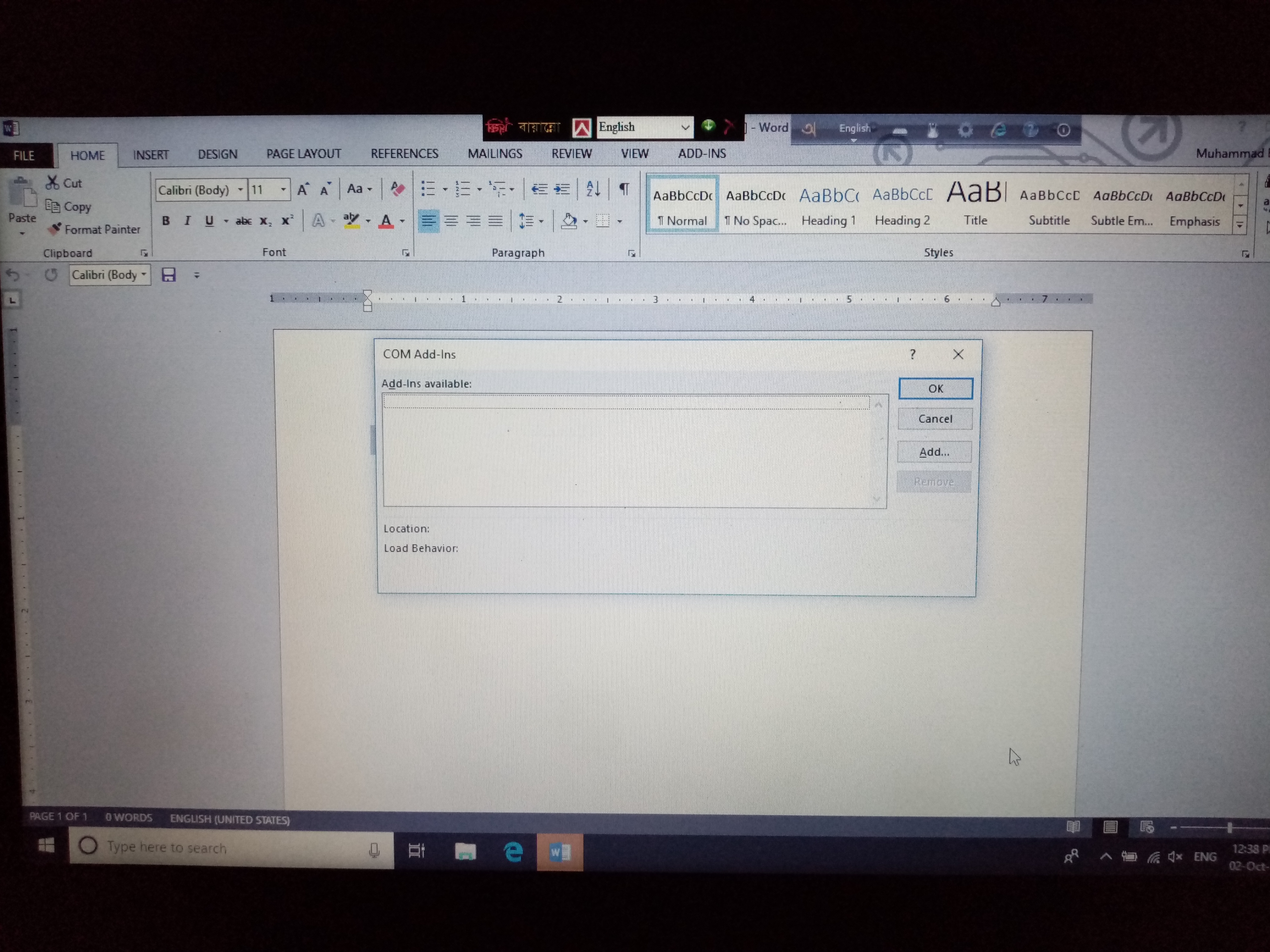This screenshot has width=1270, height=952.
Task: Click the Sort A-Z icon
Action: (593, 189)
